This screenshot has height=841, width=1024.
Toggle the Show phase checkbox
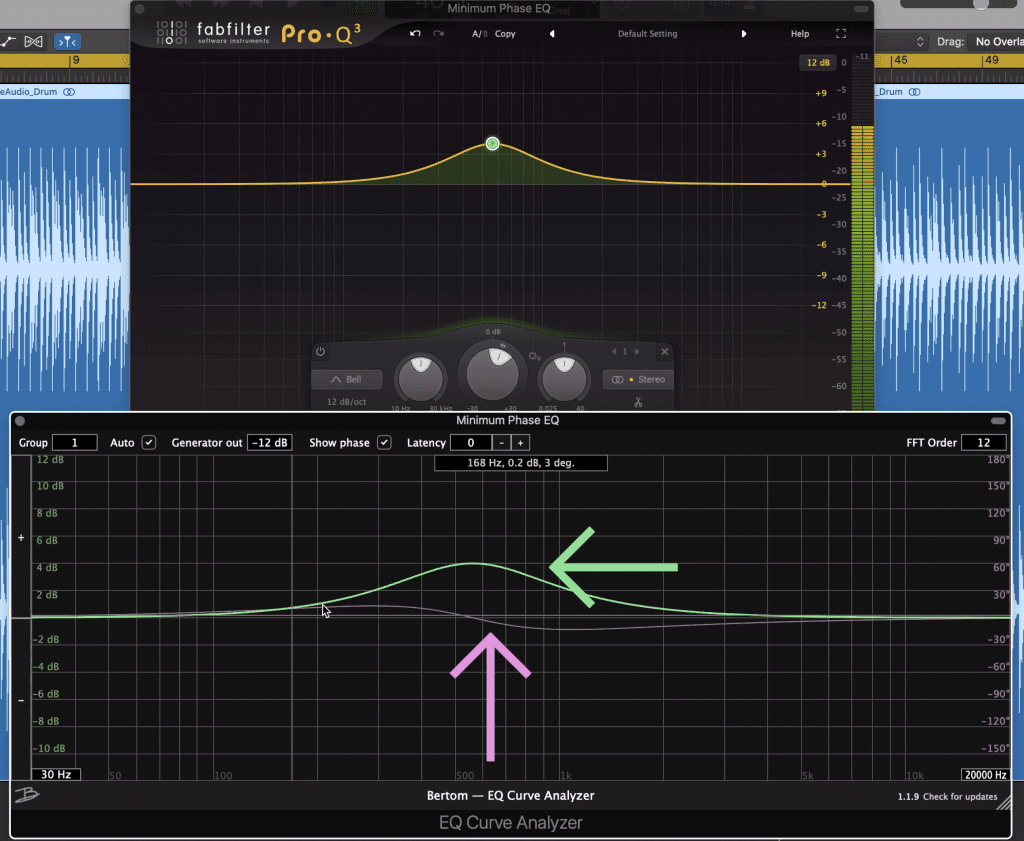tap(384, 443)
